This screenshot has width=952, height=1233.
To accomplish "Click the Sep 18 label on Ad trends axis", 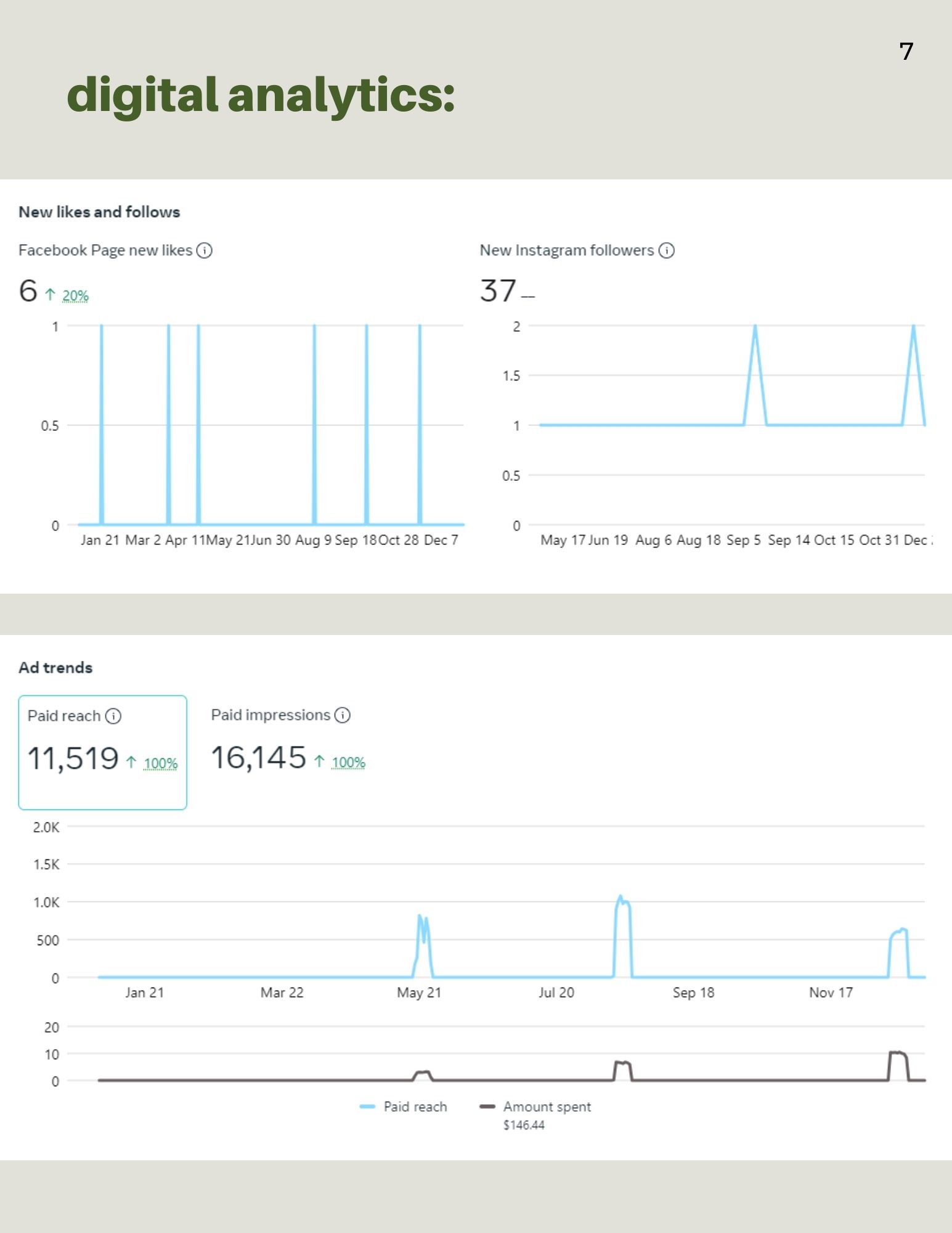I will point(693,993).
